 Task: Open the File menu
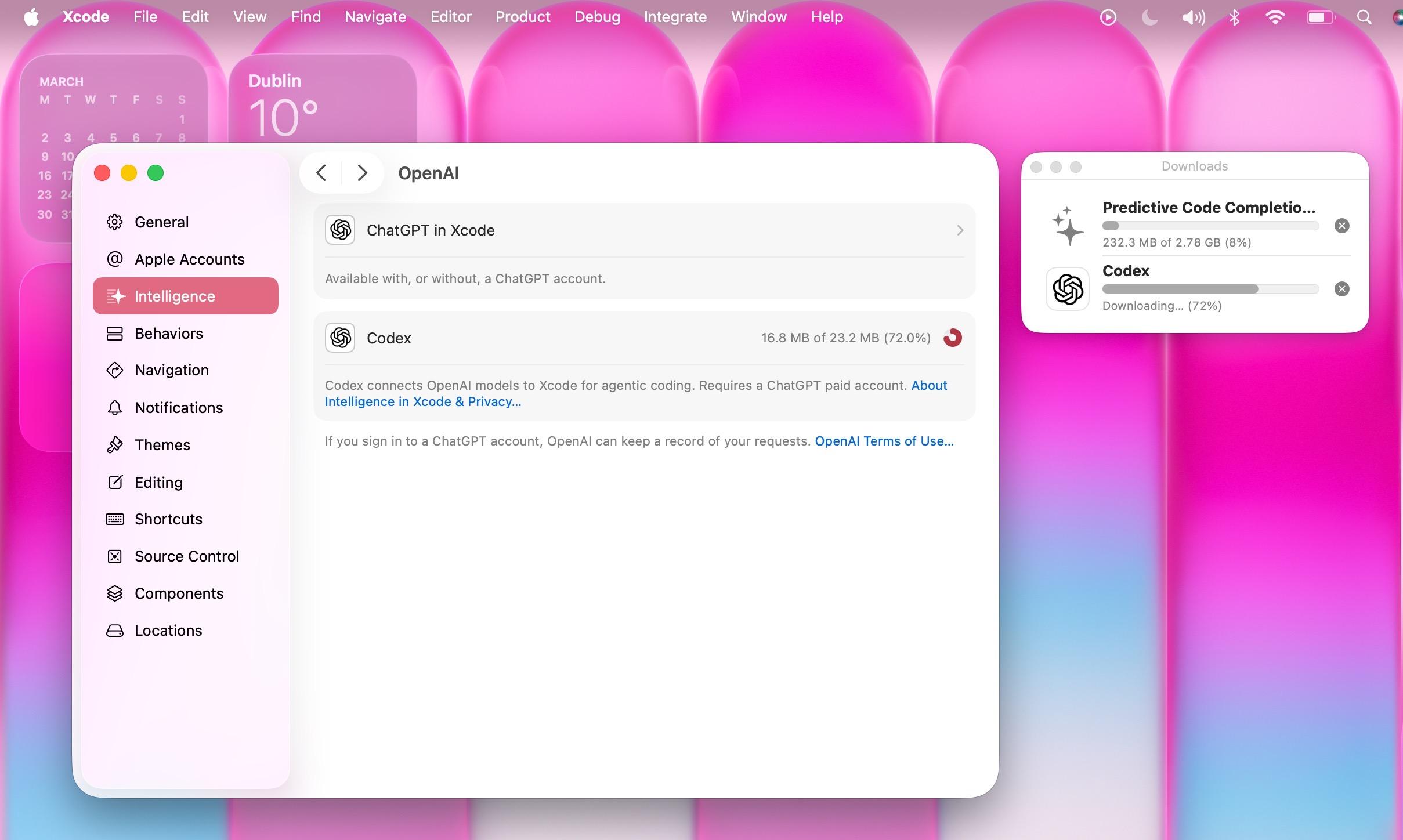(x=145, y=17)
